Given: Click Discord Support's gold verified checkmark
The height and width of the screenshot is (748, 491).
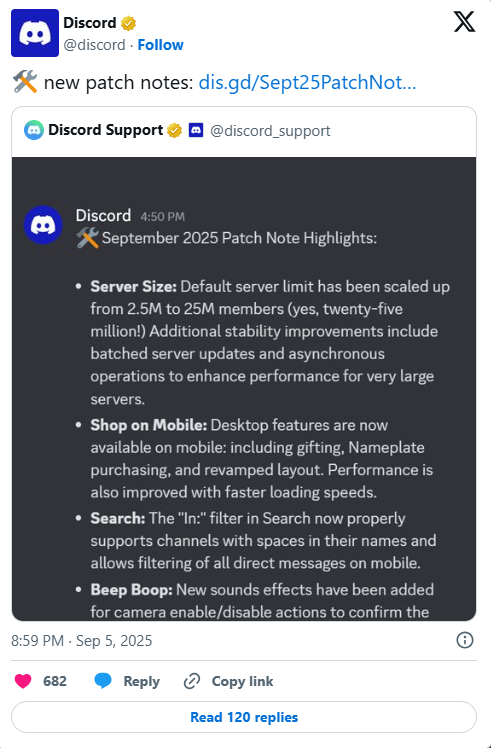Looking at the screenshot, I should point(175,130).
